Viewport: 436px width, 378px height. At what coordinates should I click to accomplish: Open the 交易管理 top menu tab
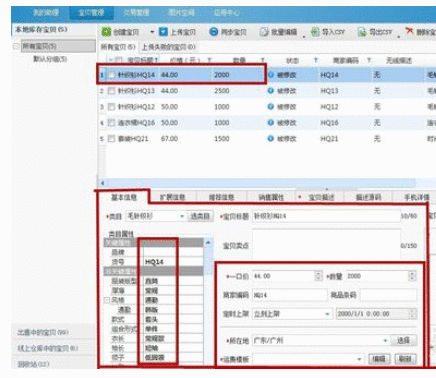136,13
